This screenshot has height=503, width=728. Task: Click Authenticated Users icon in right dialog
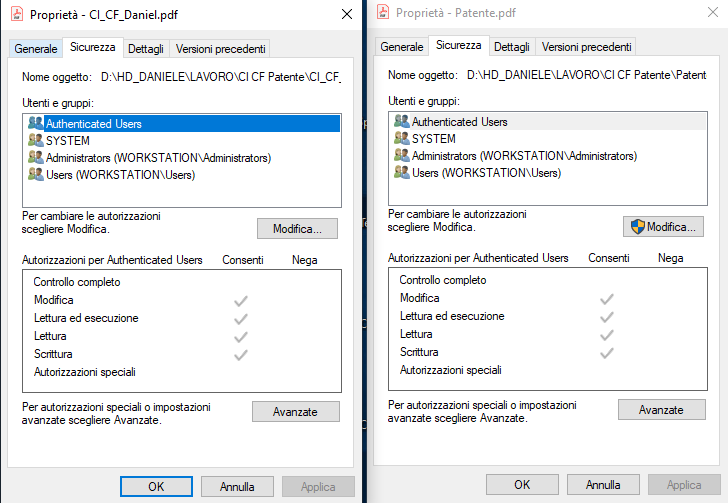[x=402, y=121]
